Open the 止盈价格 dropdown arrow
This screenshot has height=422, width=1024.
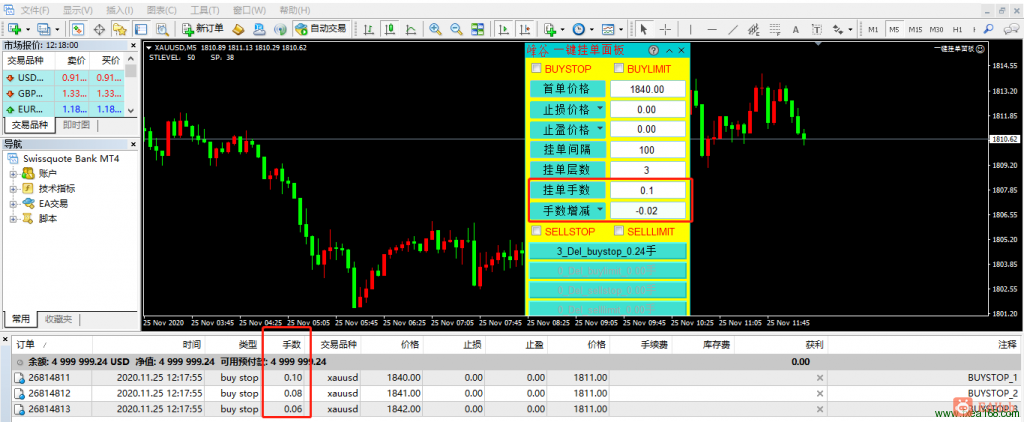598,129
